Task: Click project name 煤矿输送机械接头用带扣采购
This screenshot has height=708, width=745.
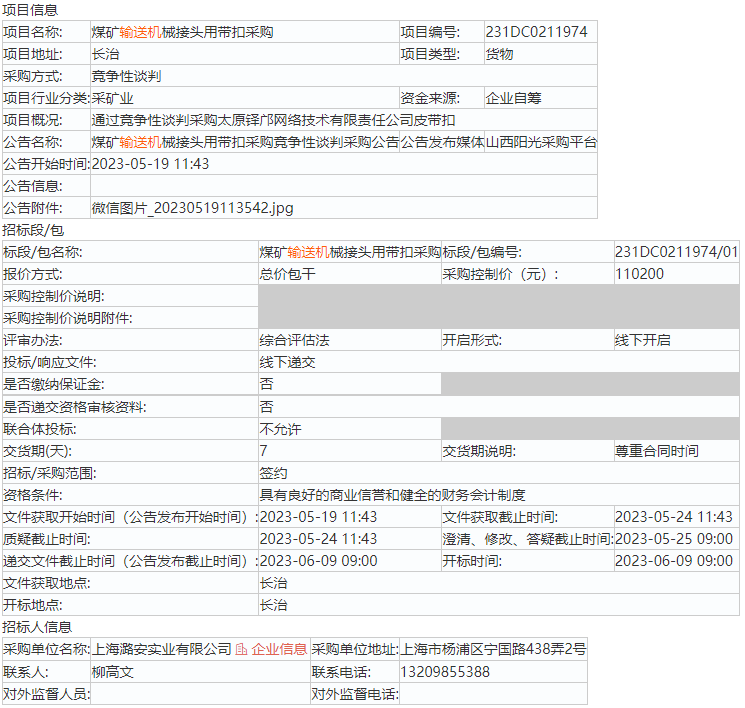Action: click(182, 32)
